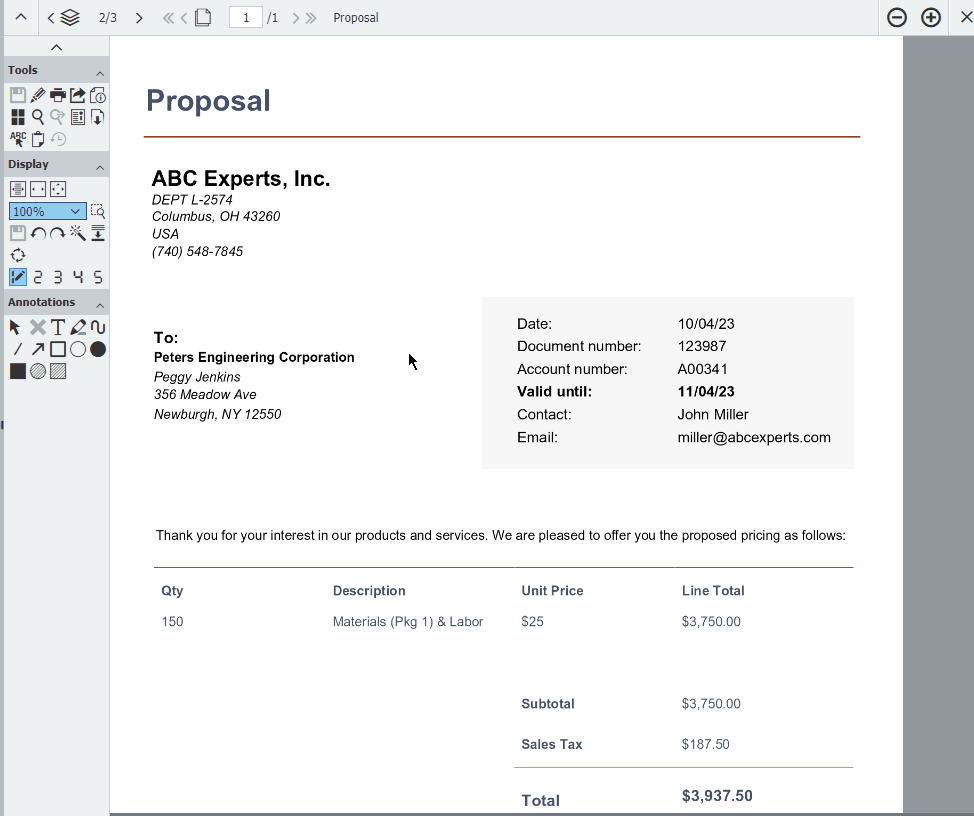This screenshot has height=816, width=974.
Task: Switch to annotation layer 2
Action: coord(38,277)
